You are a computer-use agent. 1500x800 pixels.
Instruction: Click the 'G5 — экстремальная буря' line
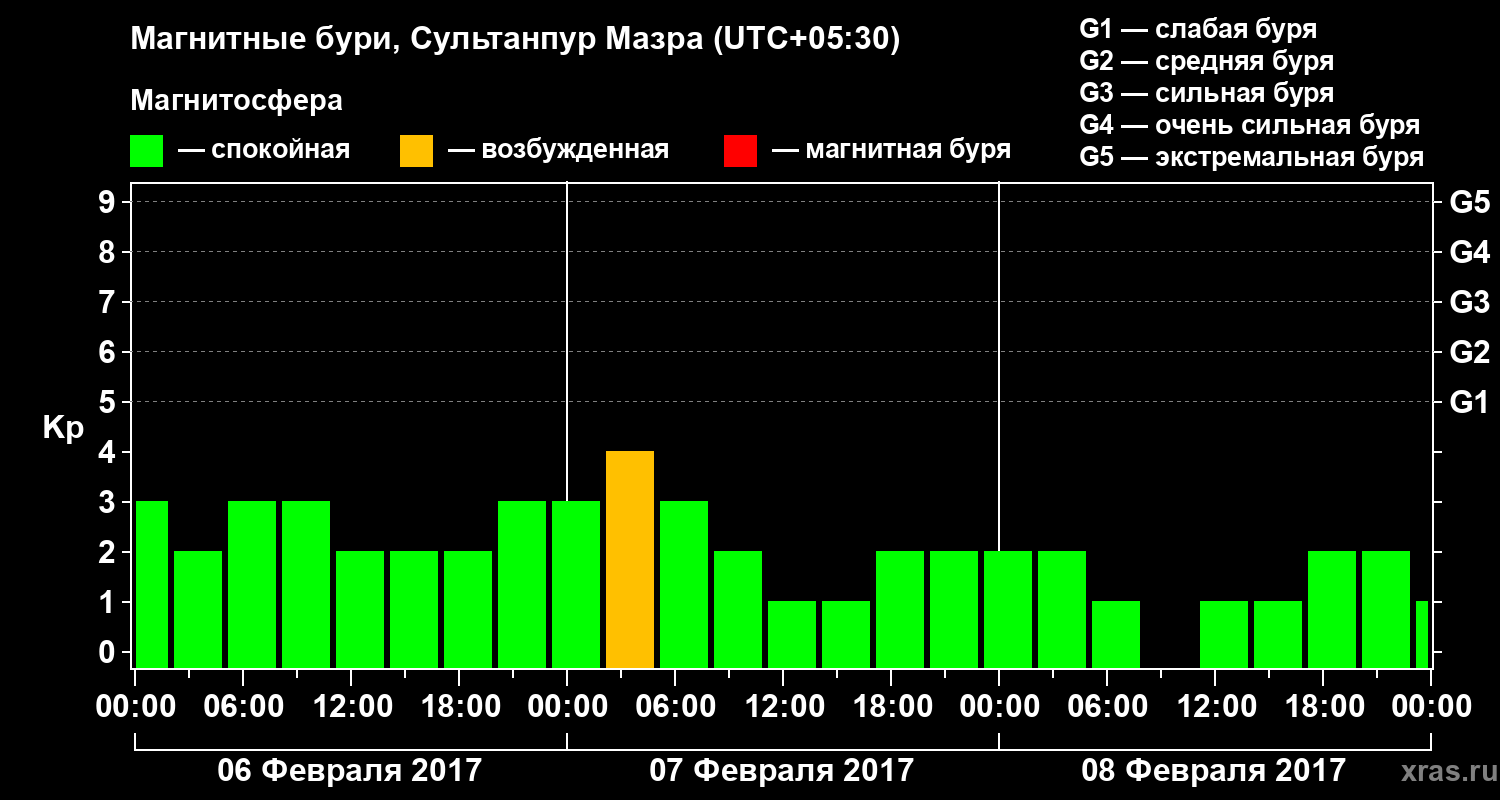1252,157
